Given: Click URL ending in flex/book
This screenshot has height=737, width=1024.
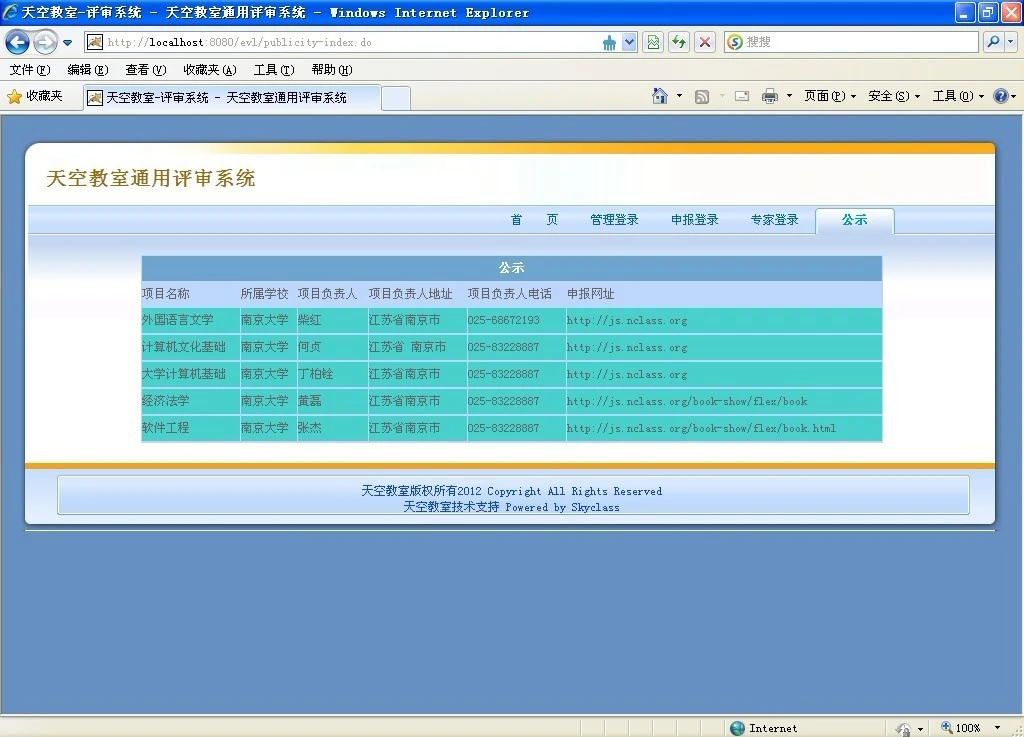Looking at the screenshot, I should click(x=687, y=401).
